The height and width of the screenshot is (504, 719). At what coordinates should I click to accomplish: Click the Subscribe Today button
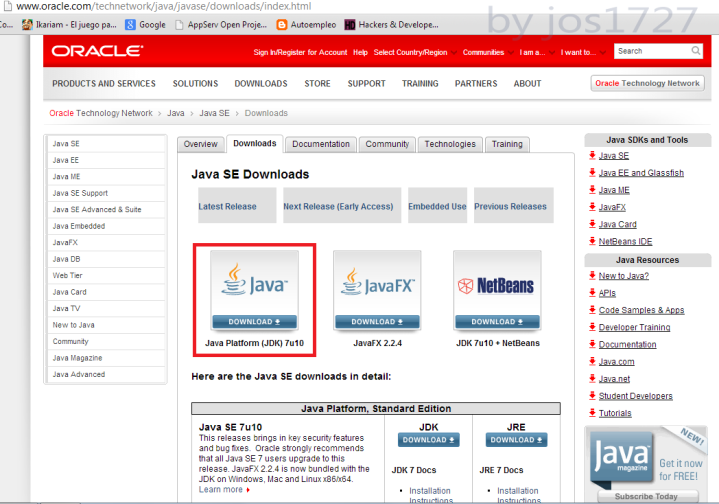pyautogui.click(x=647, y=496)
